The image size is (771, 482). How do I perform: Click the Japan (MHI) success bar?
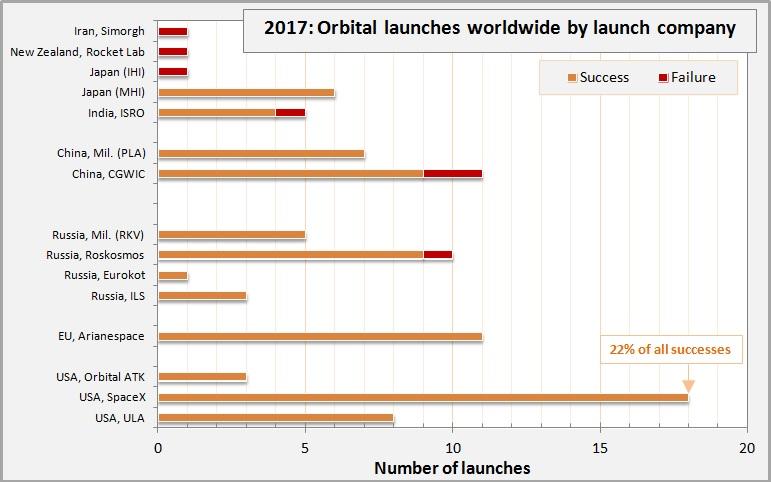click(246, 92)
